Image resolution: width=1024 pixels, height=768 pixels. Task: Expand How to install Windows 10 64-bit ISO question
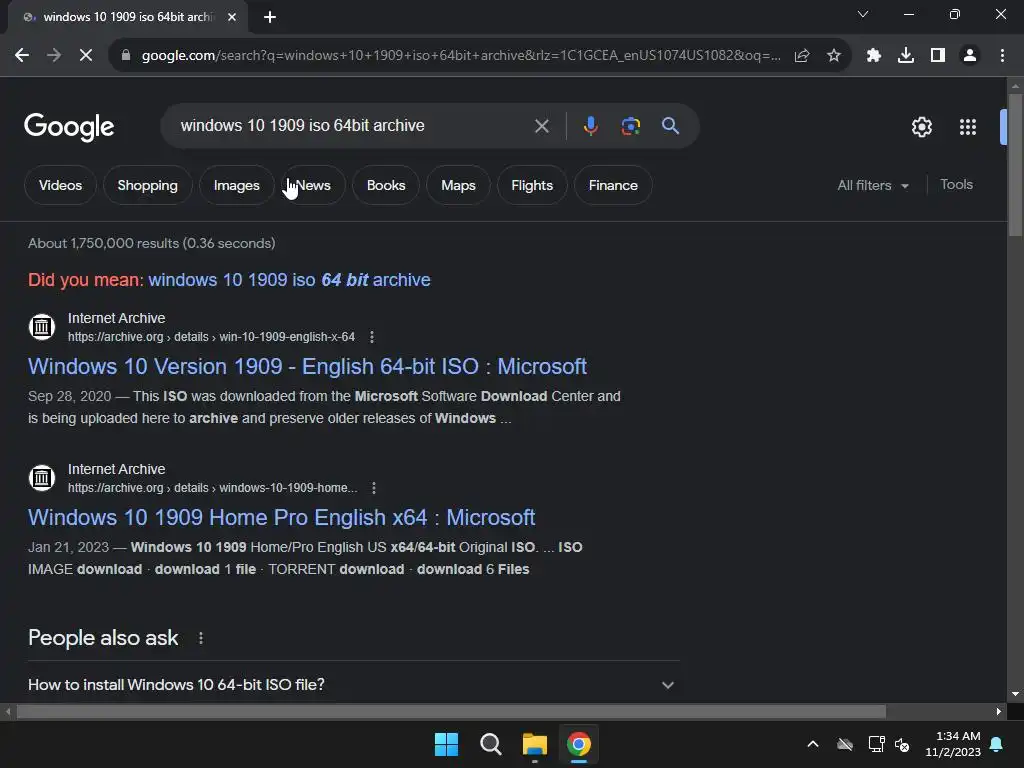pyautogui.click(x=354, y=684)
